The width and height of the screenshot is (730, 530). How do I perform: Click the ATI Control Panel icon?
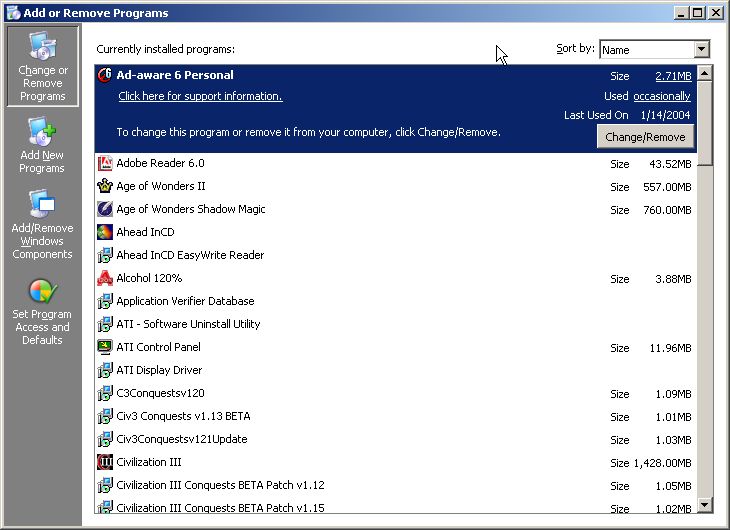(105, 347)
